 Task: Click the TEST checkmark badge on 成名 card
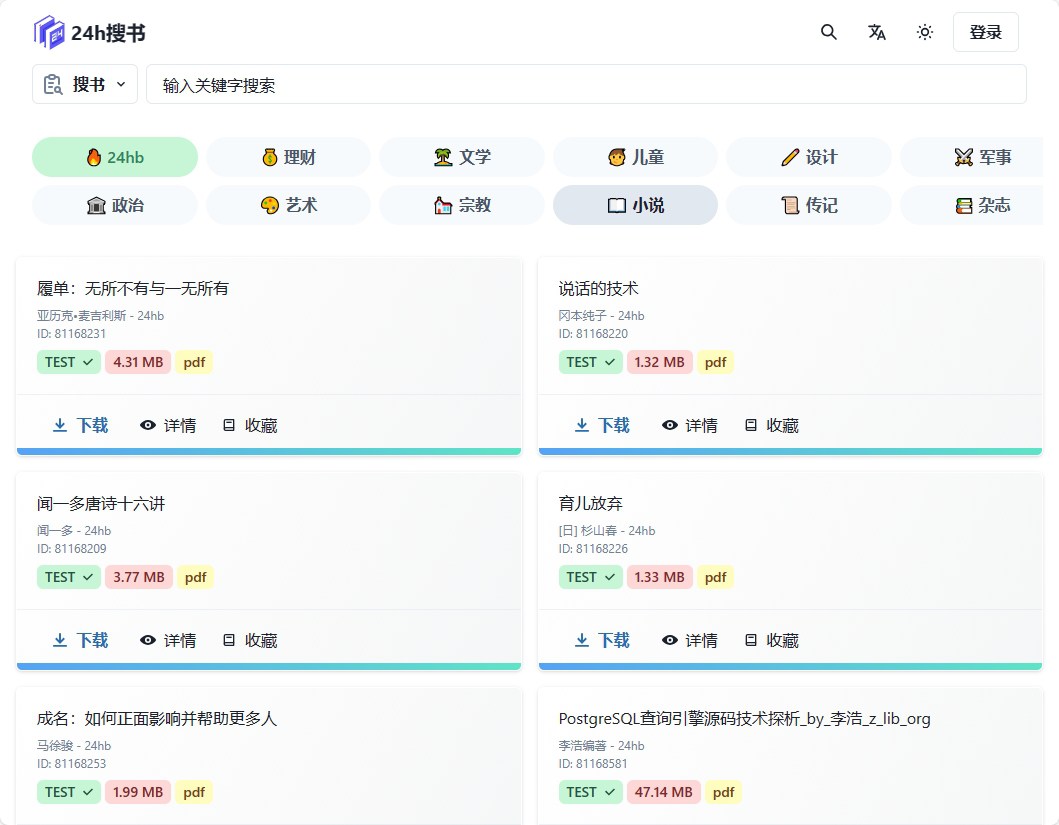pos(68,792)
